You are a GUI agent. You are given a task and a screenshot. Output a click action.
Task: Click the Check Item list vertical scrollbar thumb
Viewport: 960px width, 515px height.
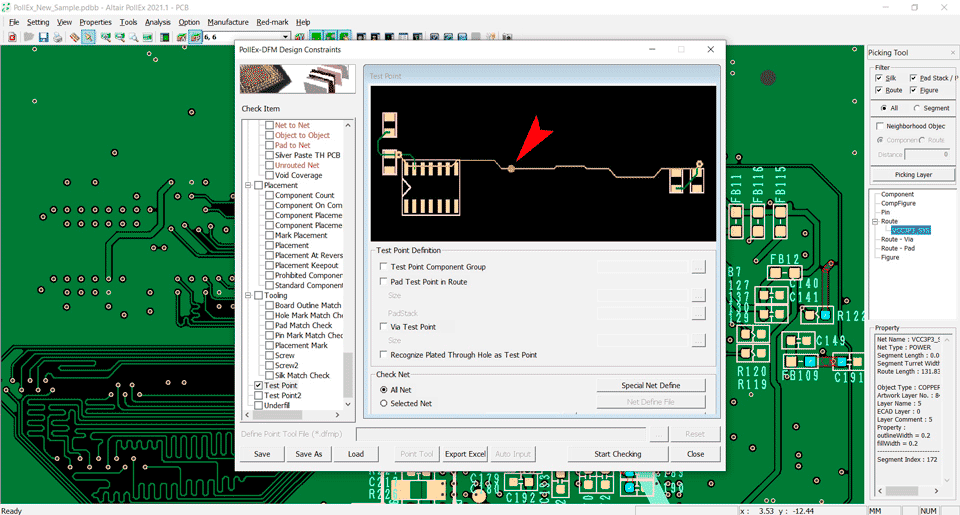(348, 375)
